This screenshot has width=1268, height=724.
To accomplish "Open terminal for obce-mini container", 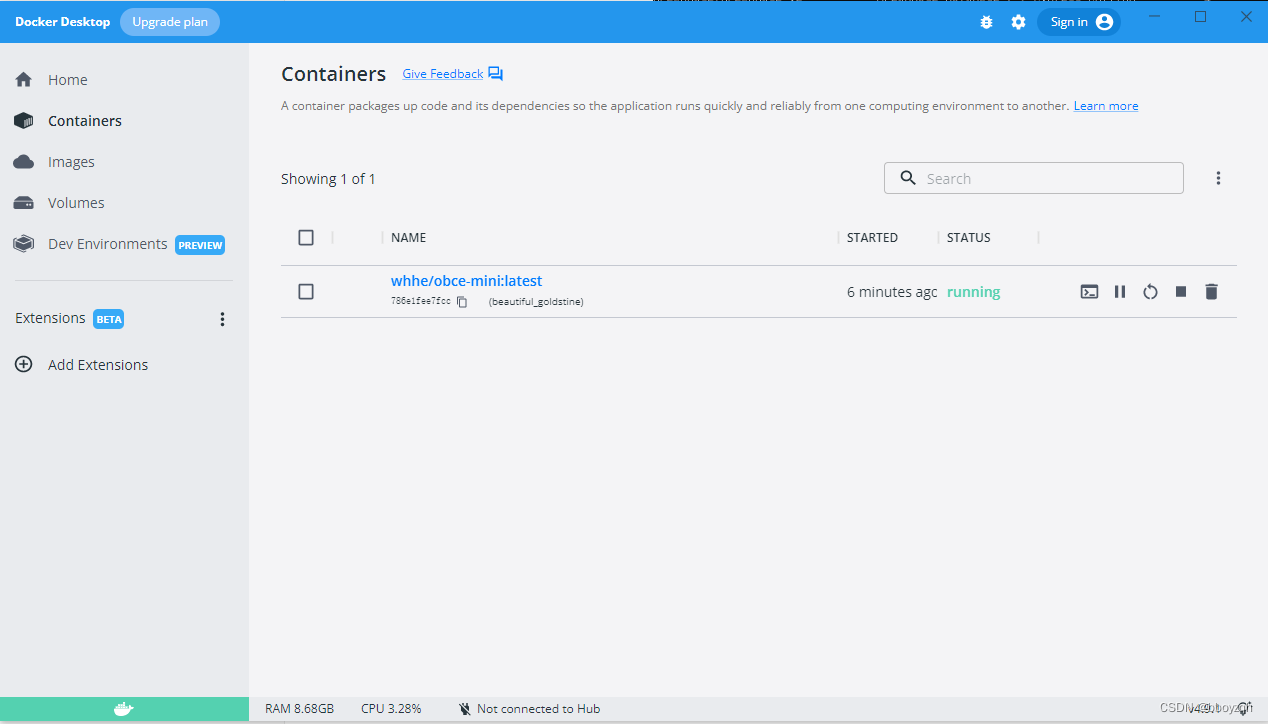I will click(x=1089, y=292).
